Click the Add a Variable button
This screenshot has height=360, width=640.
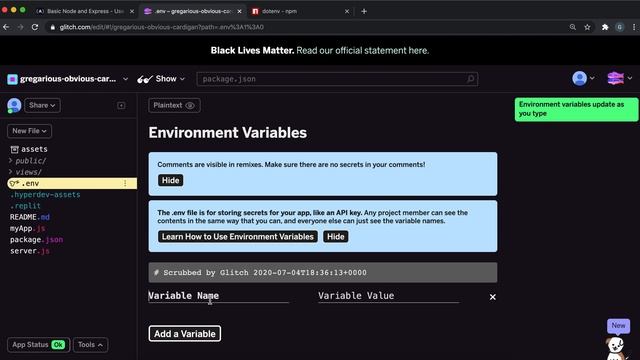[185, 333]
